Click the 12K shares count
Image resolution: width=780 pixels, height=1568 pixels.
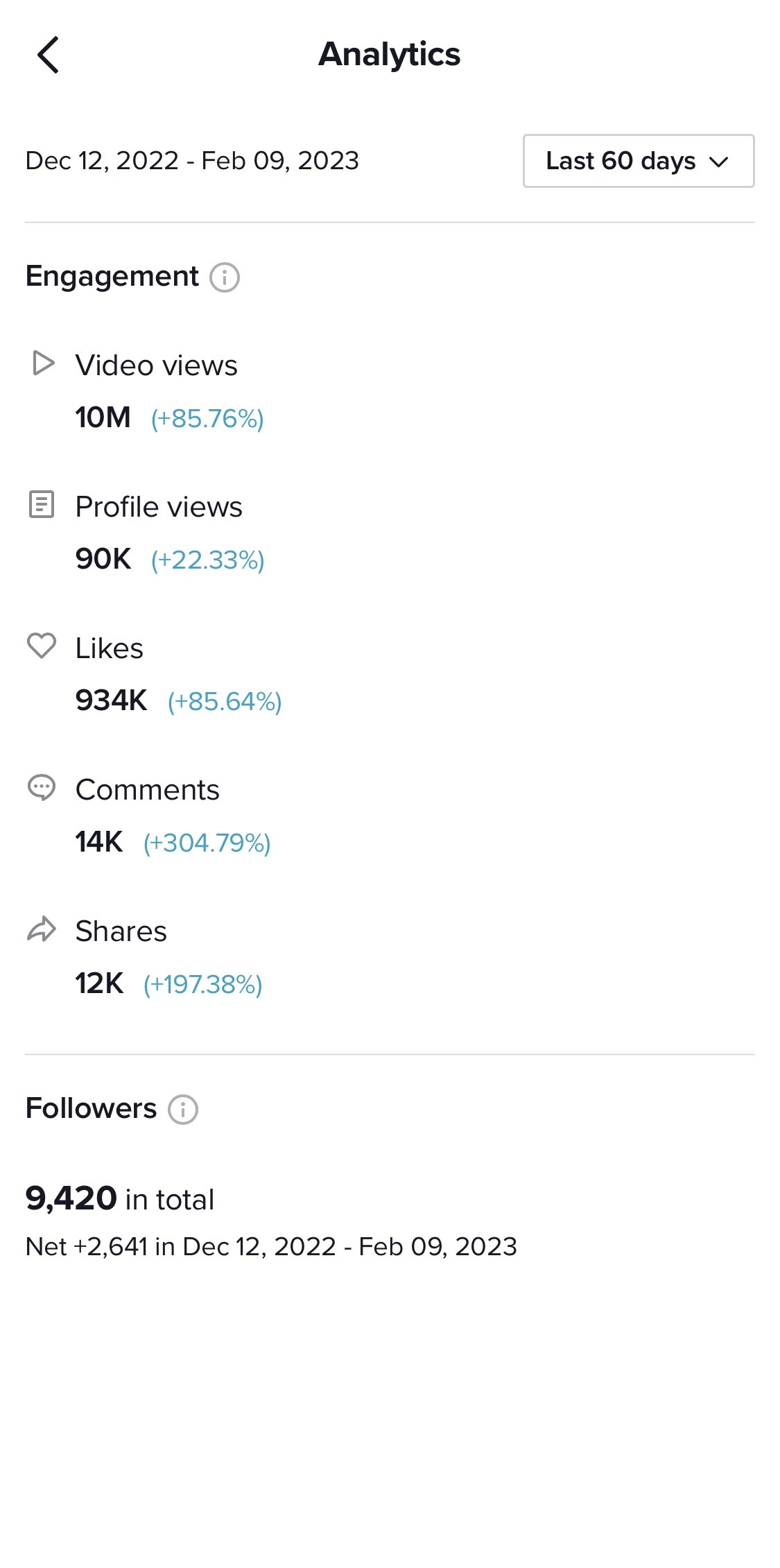[x=99, y=983]
